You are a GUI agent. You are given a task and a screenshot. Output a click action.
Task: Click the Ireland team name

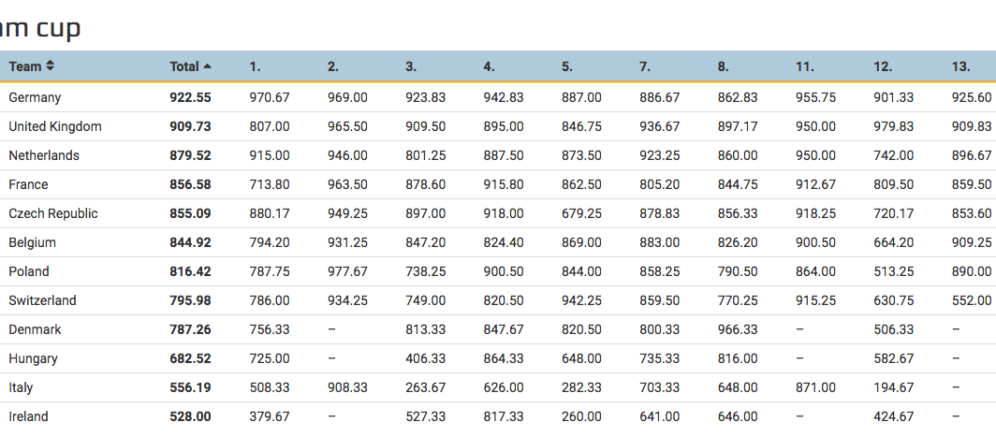[28, 417]
